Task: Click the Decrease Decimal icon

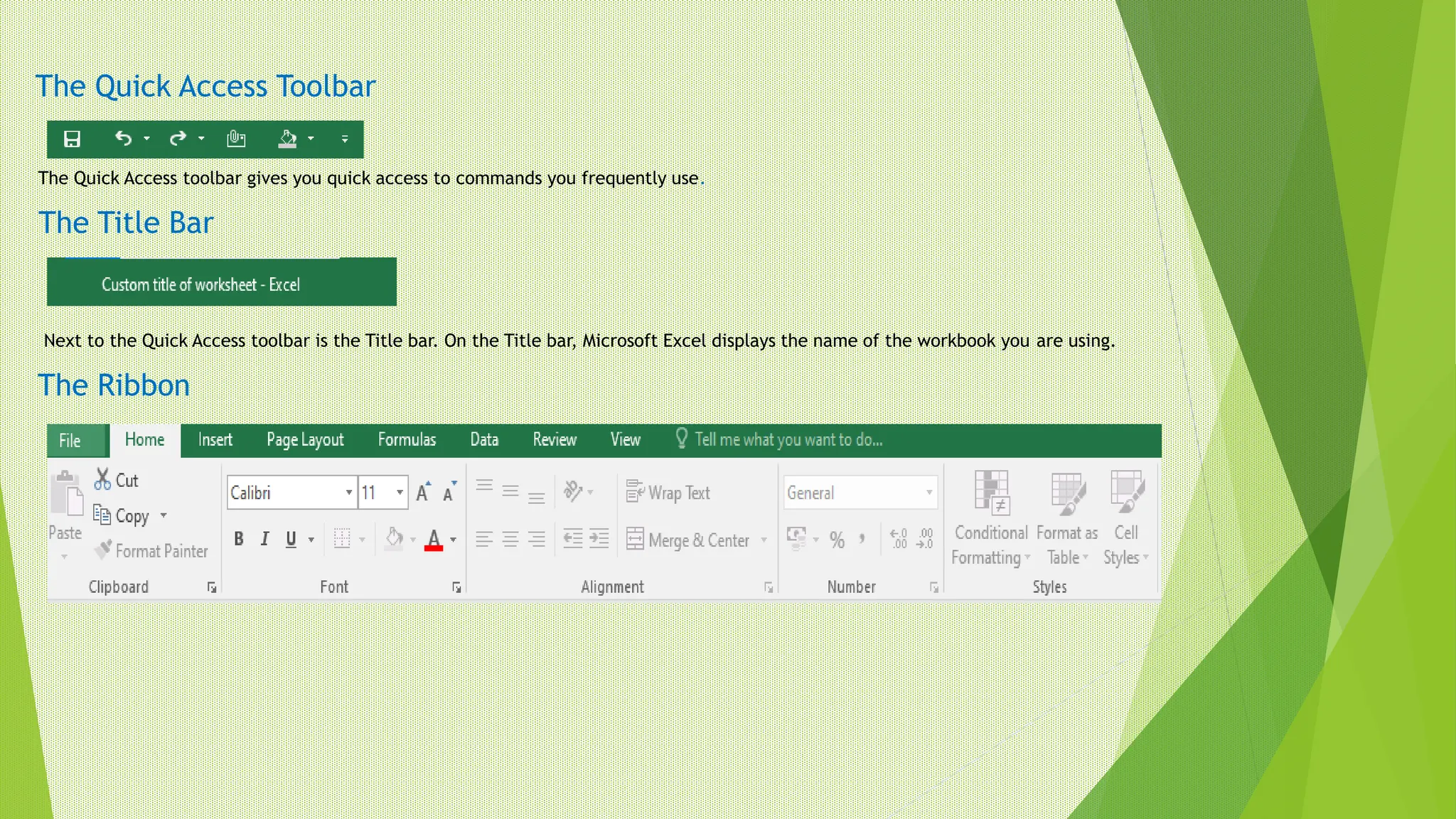Action: click(925, 539)
